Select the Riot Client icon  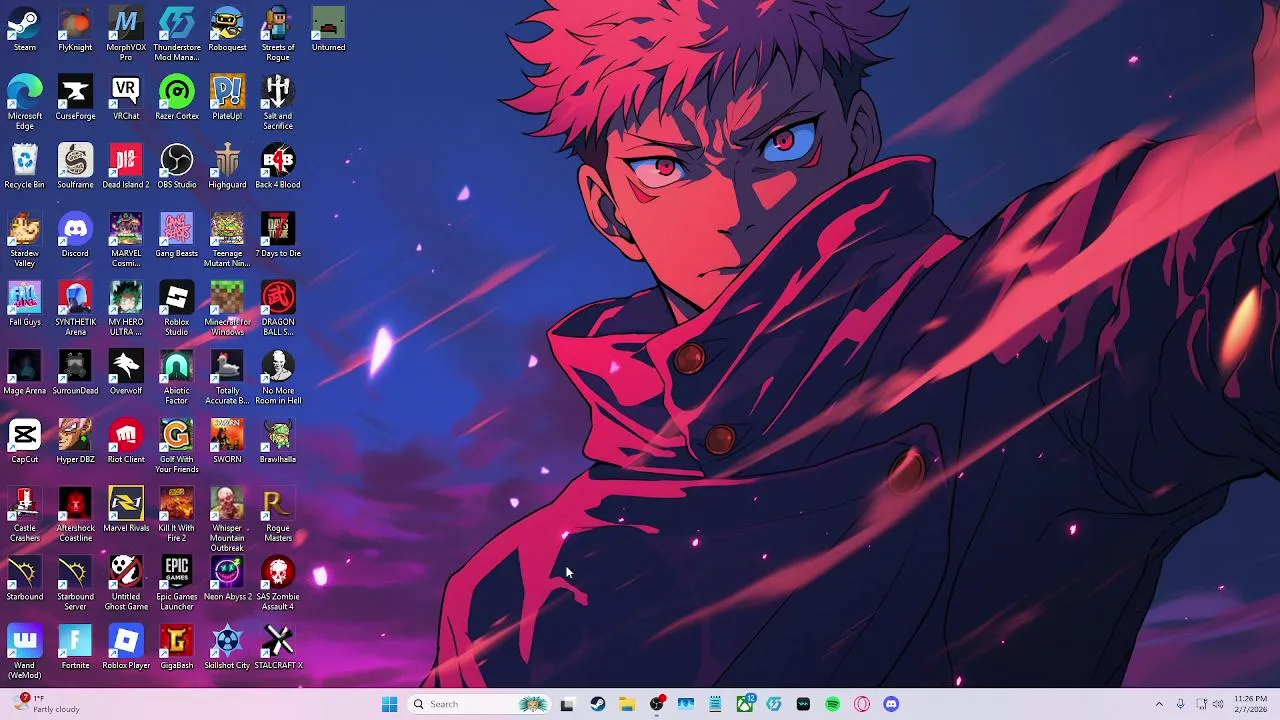point(126,441)
